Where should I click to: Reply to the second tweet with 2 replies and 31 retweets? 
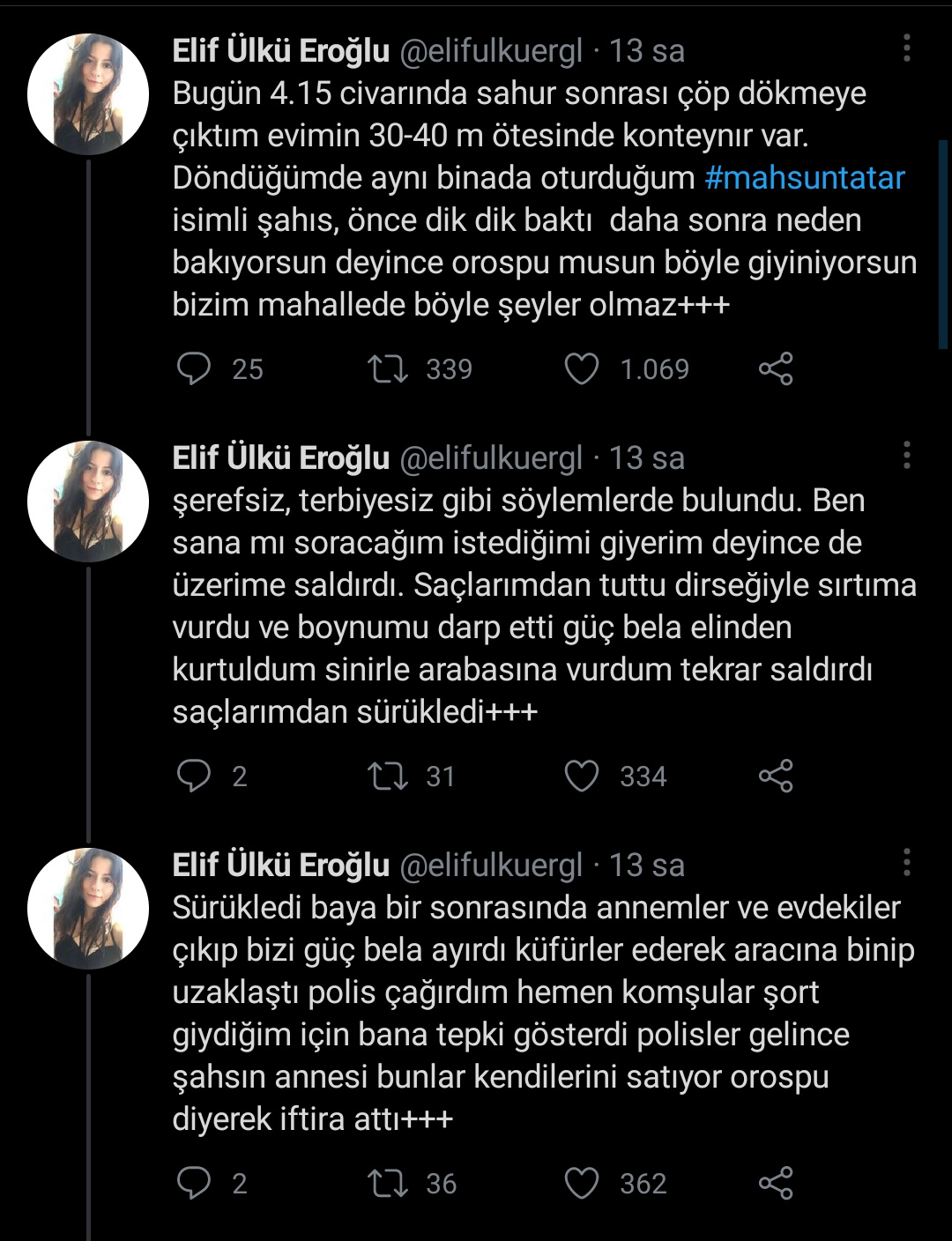194,777
